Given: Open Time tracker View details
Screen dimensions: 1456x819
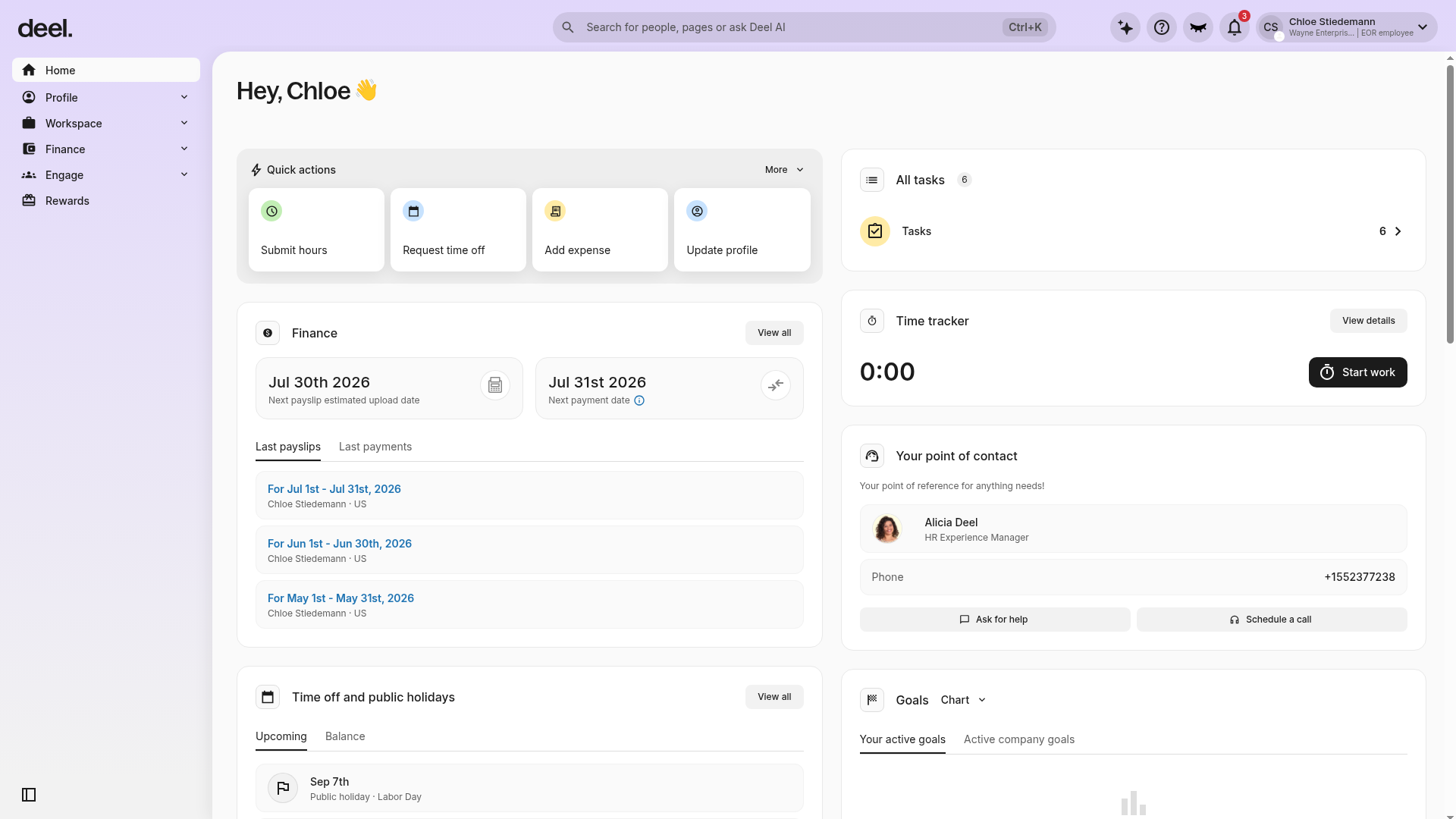Looking at the screenshot, I should (1369, 321).
